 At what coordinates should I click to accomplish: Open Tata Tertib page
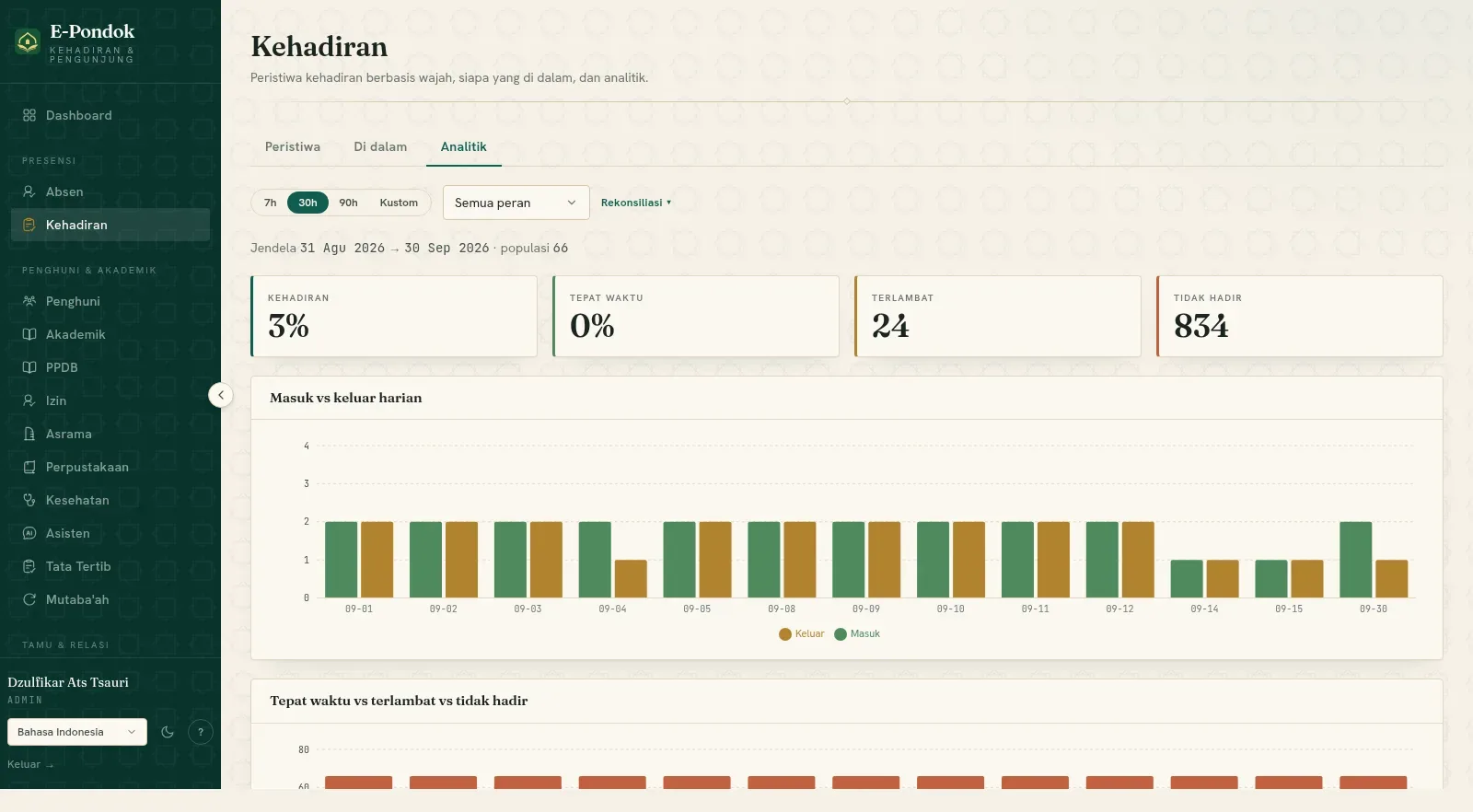tap(110, 566)
